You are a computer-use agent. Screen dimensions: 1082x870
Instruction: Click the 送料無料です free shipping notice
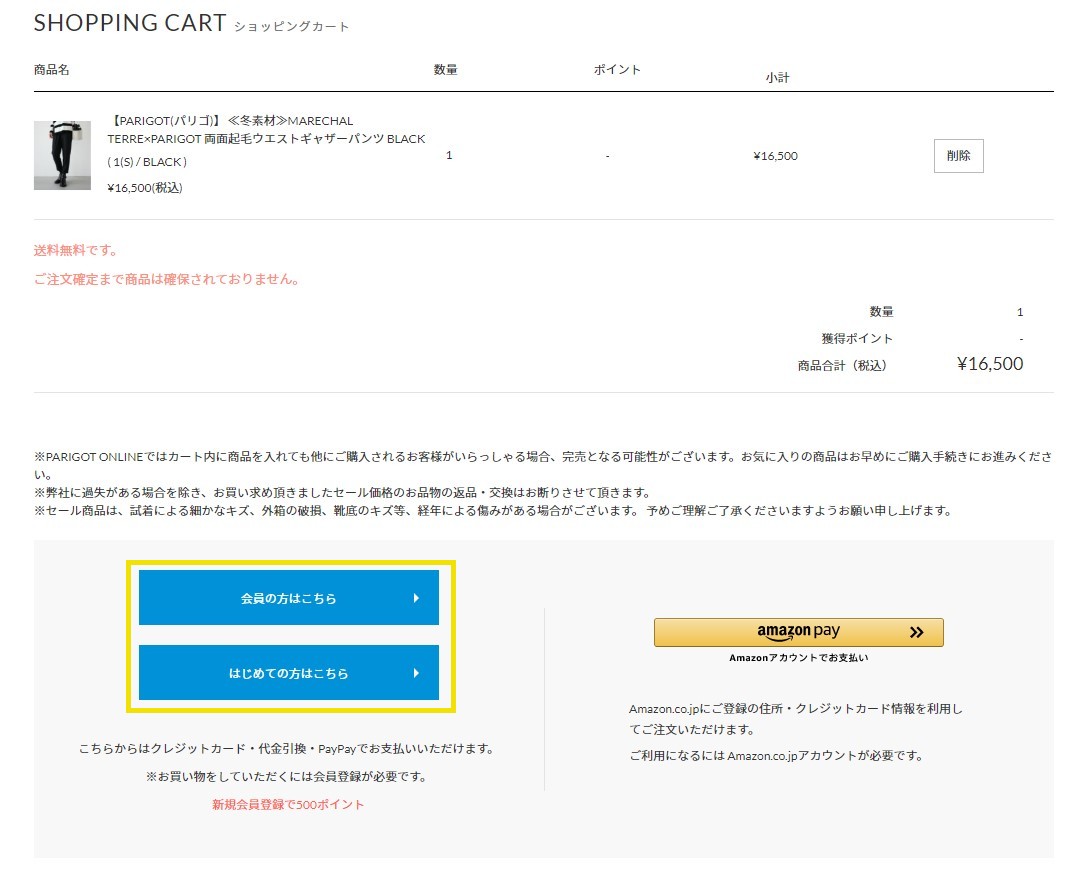pyautogui.click(x=75, y=250)
